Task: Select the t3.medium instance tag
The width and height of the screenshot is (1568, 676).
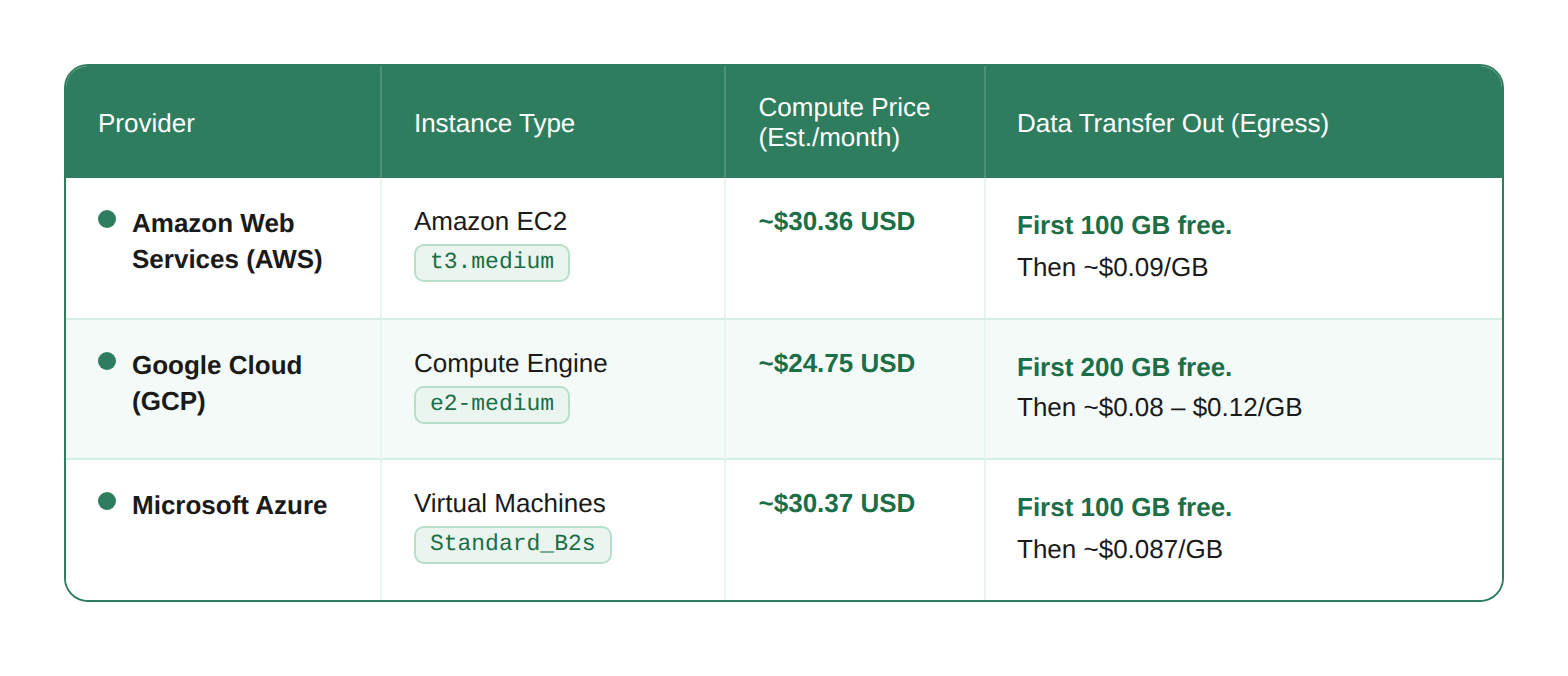Action: pos(492,262)
